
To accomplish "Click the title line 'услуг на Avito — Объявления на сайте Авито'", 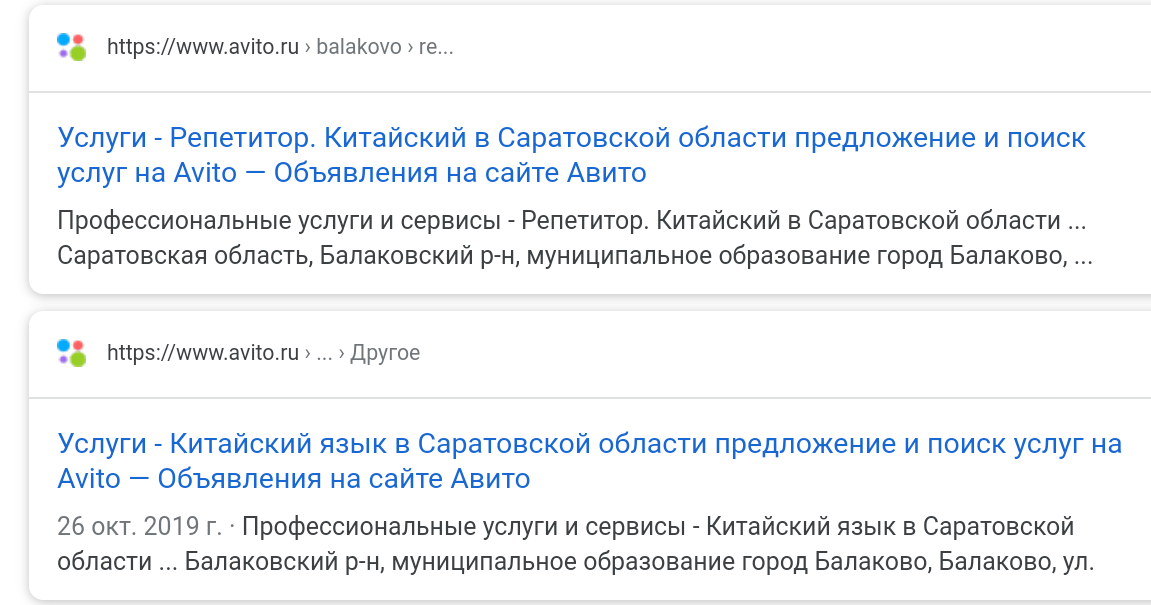I will coord(352,173).
